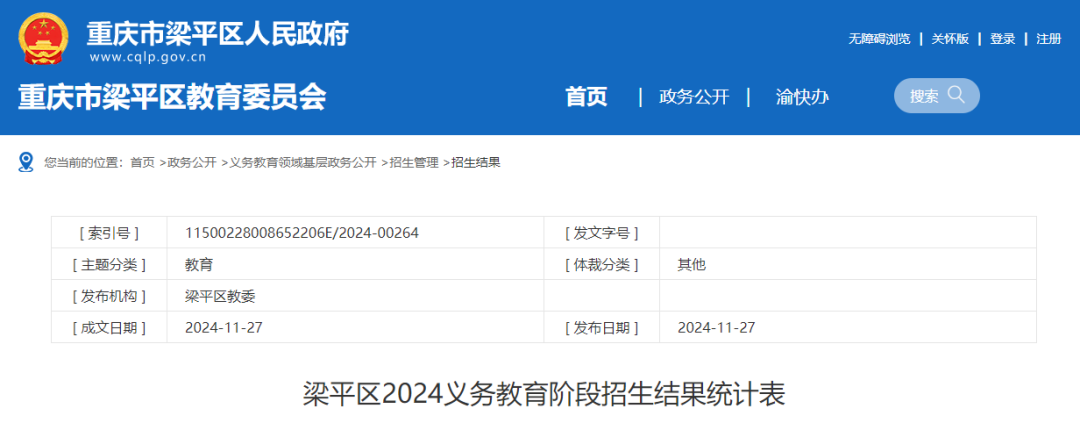Open 义务教育领域基层政务公开 breadcrumb link
The width and height of the screenshot is (1080, 423).
point(302,162)
